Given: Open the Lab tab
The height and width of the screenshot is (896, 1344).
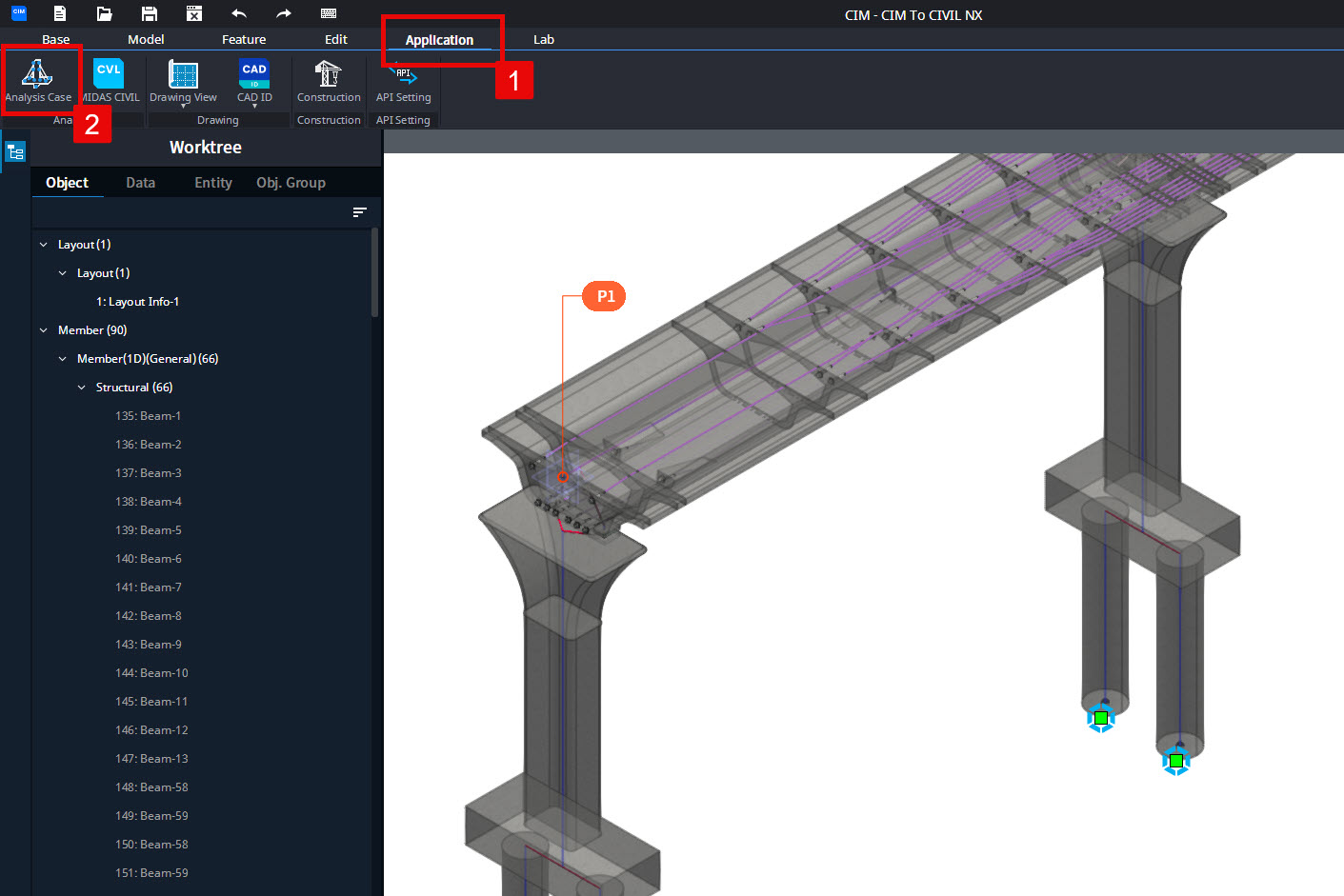Looking at the screenshot, I should click(x=543, y=39).
